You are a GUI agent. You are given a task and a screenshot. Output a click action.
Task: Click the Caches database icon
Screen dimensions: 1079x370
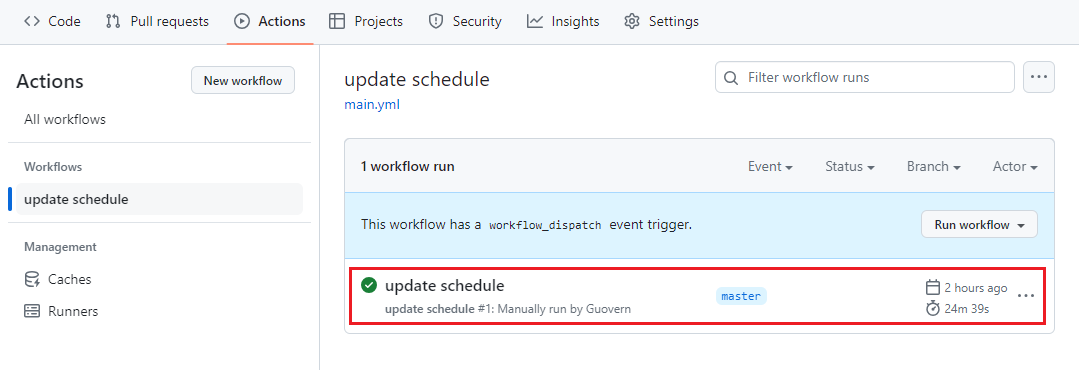click(32, 279)
